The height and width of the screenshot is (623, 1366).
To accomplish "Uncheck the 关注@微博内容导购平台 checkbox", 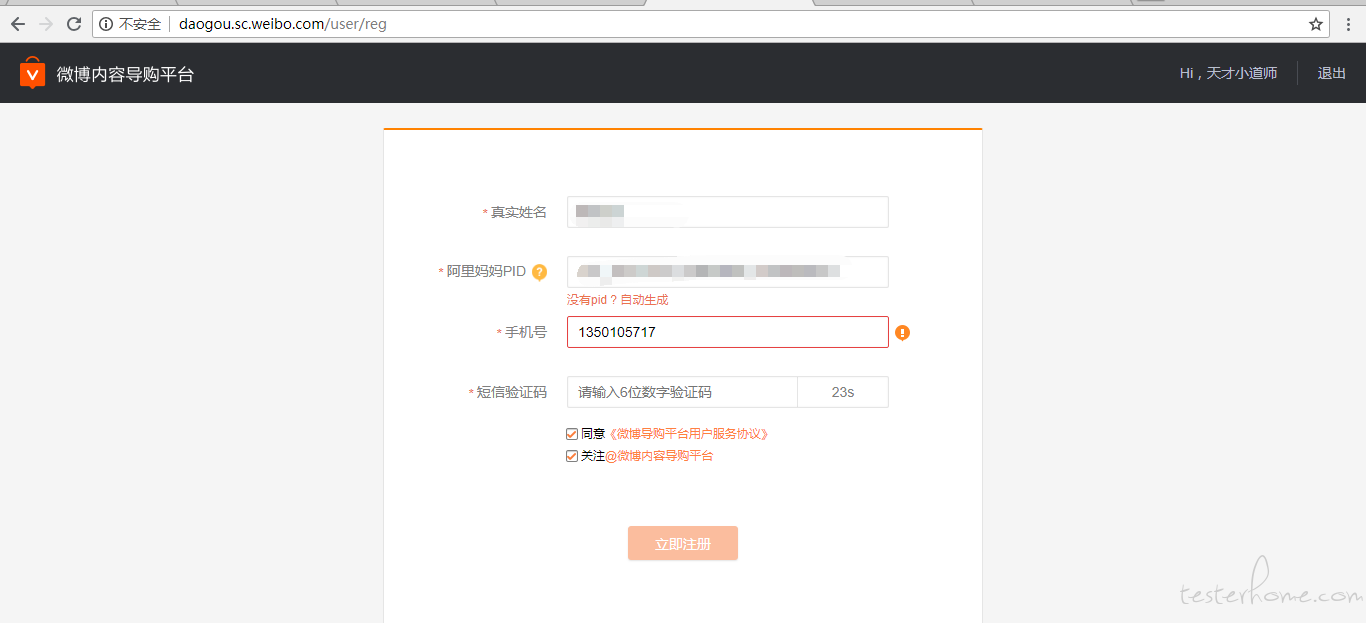I will [572, 456].
